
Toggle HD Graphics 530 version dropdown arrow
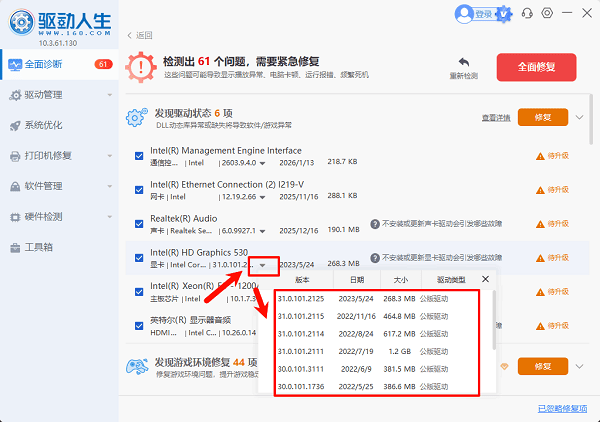point(262,265)
